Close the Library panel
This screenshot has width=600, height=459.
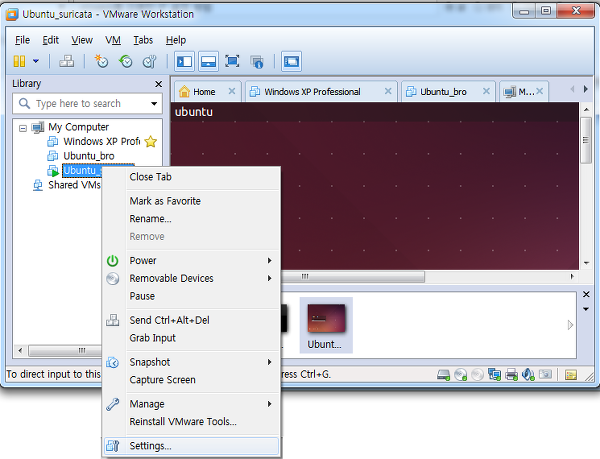(158, 84)
